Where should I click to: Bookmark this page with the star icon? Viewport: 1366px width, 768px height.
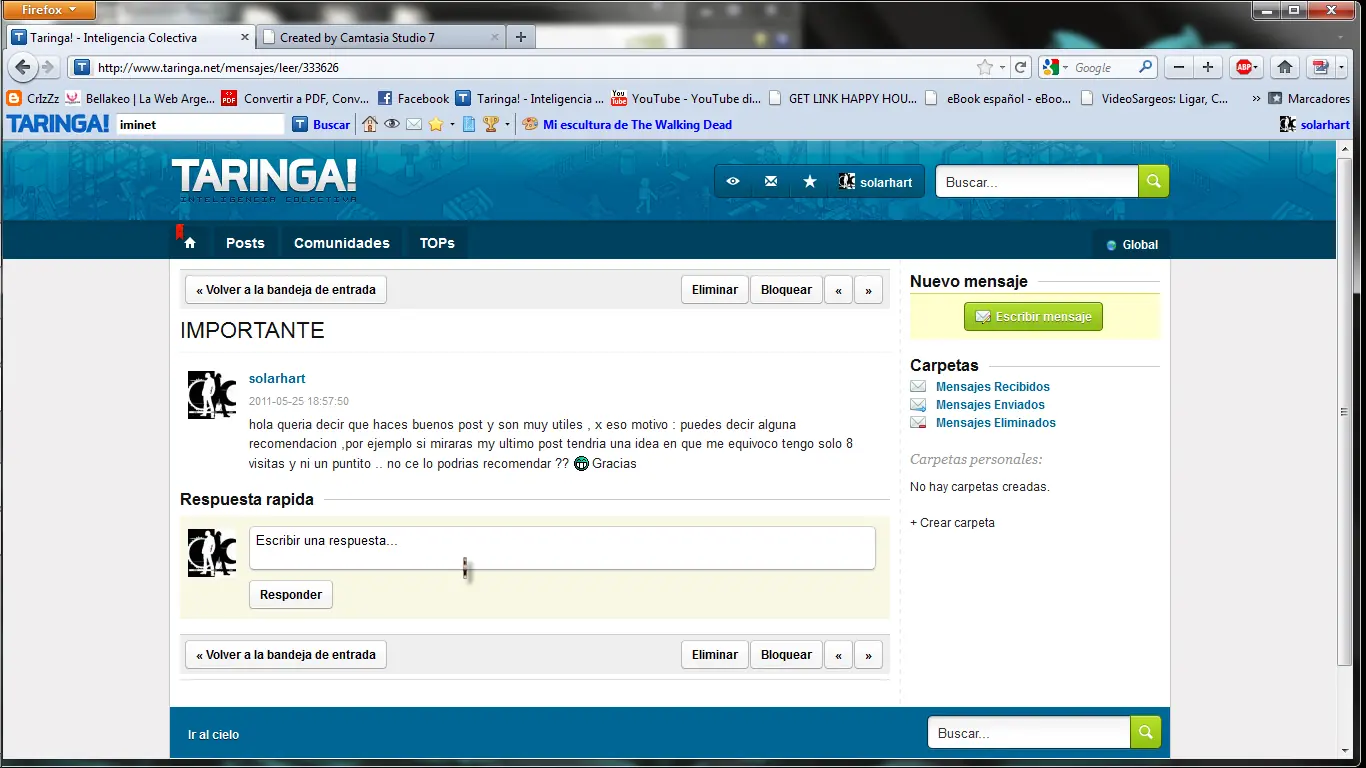tap(985, 67)
